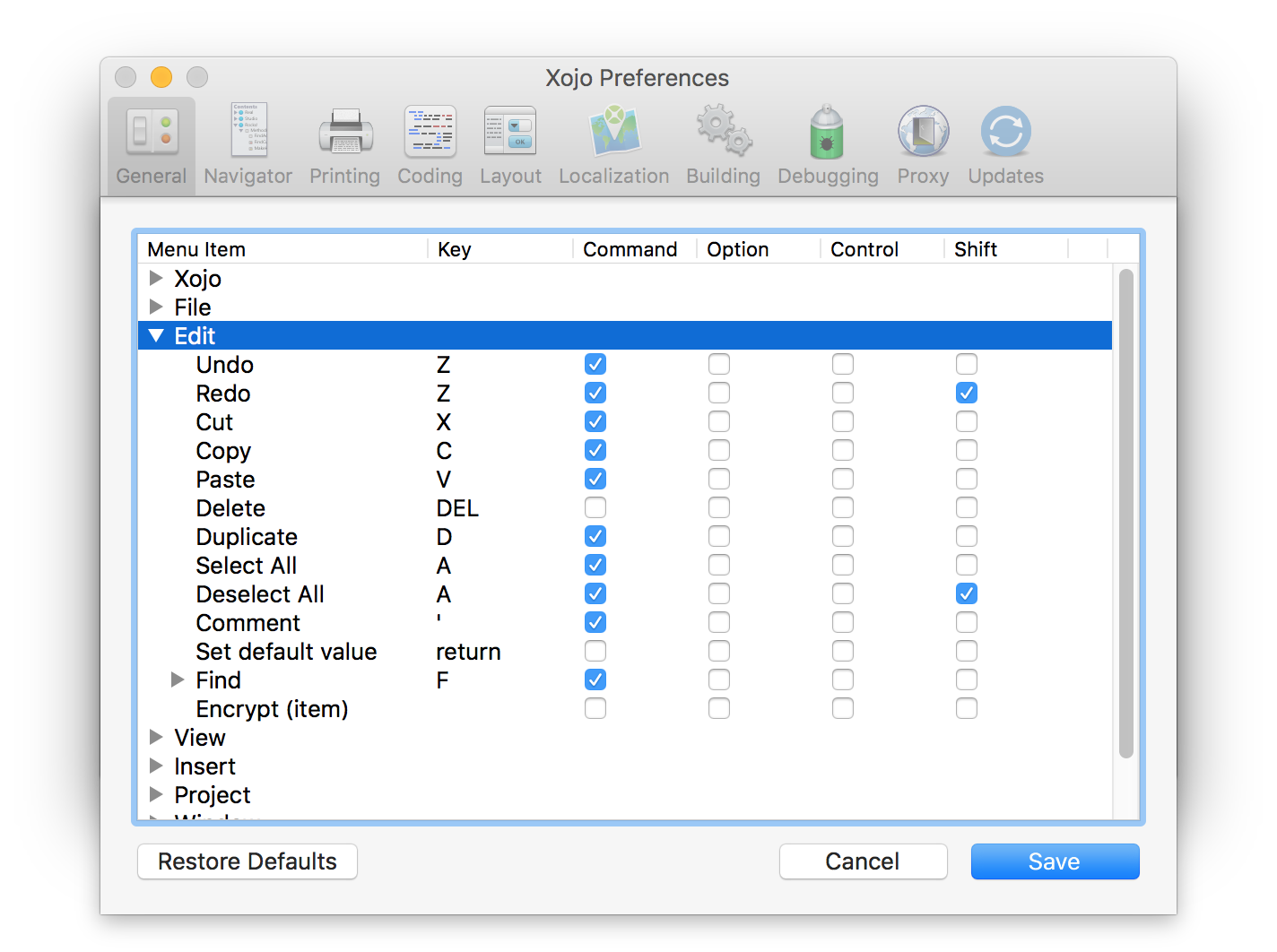Screen dimensions: 1277x952
Task: Minimize the Xojo Preferences window
Action: pos(161,77)
